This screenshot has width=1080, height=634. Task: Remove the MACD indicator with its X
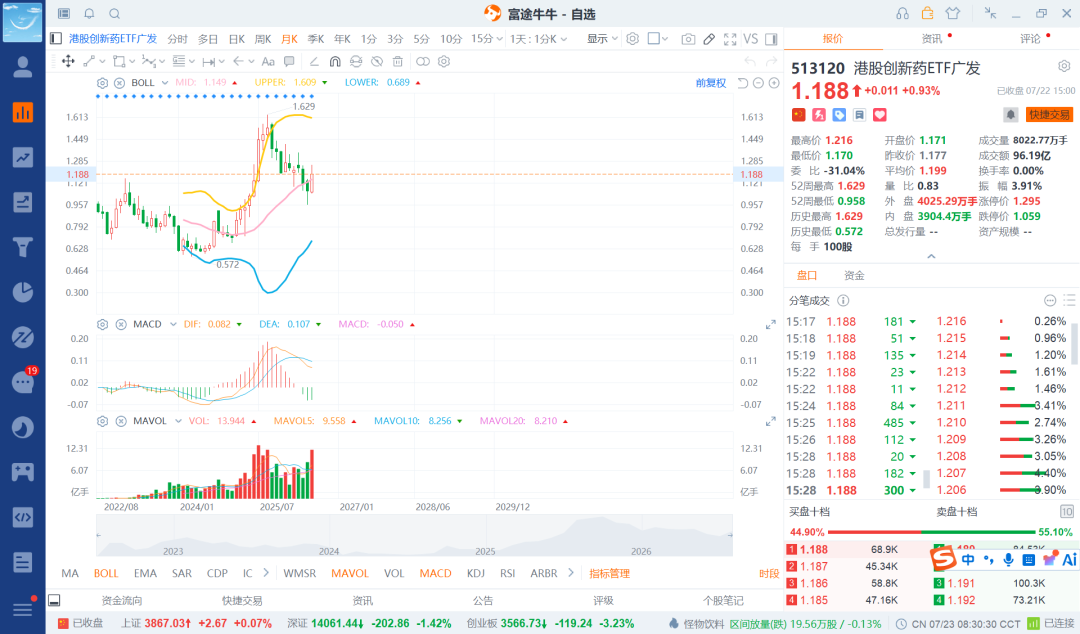pos(121,324)
